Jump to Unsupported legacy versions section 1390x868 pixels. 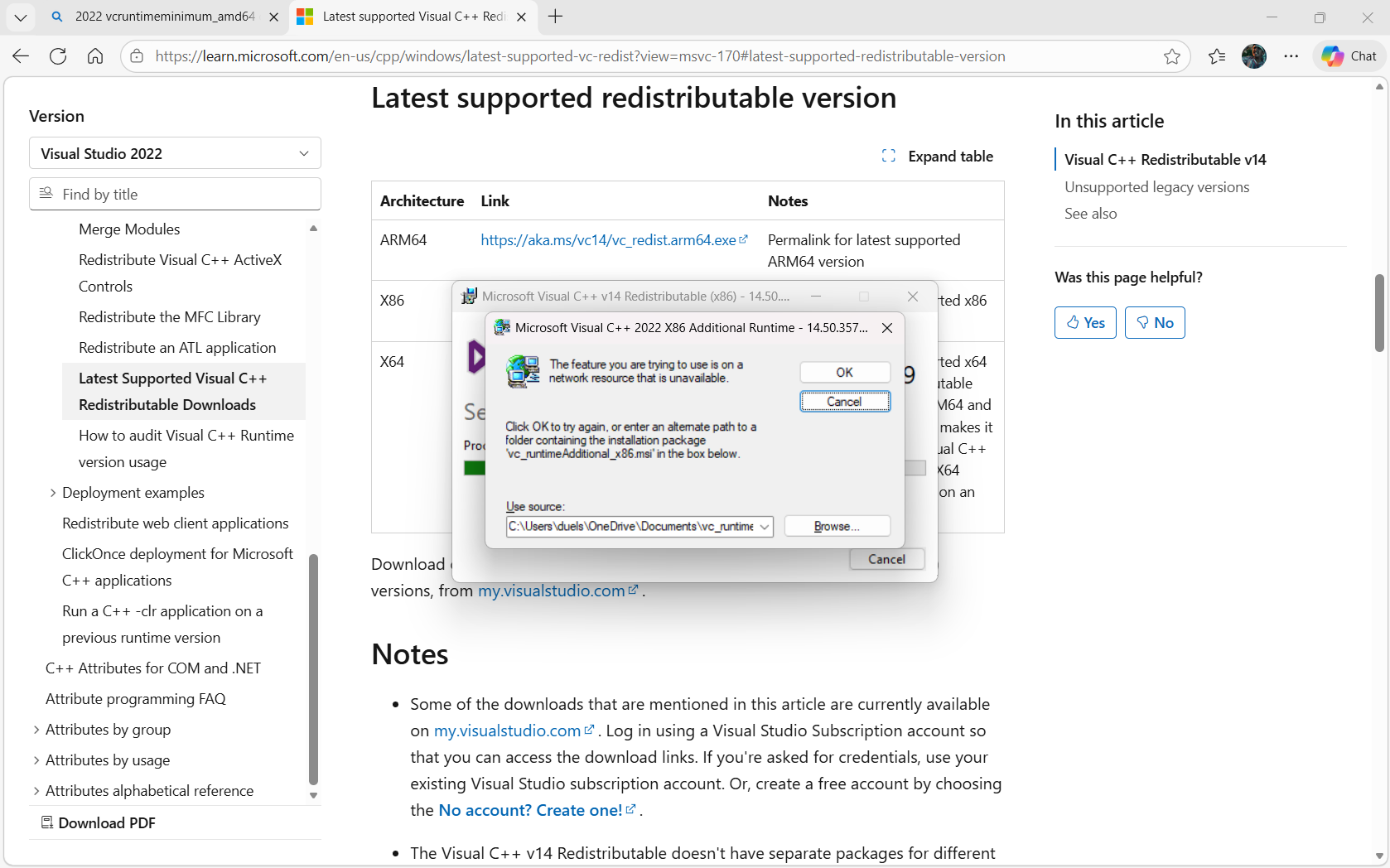pos(1157,187)
